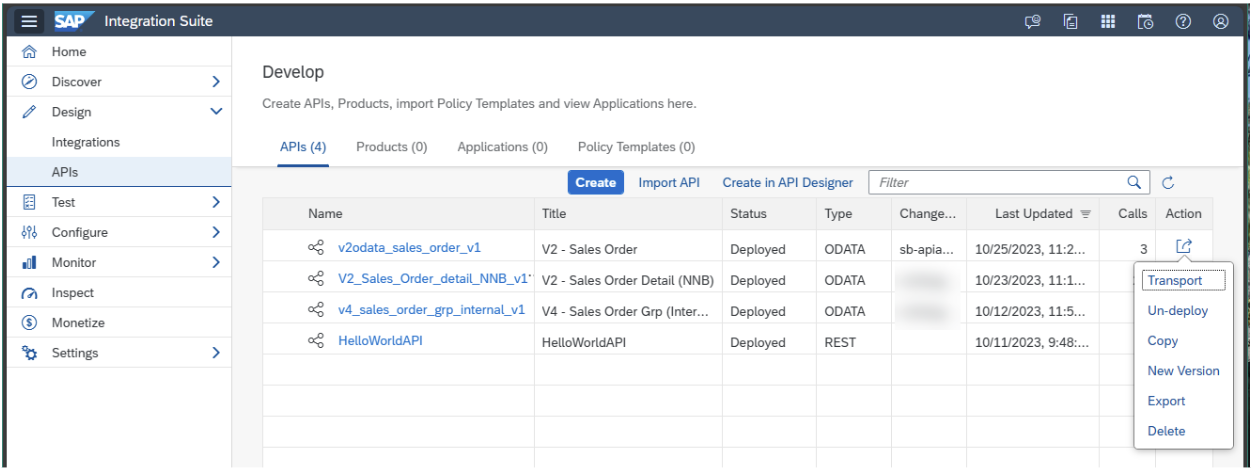Click the Test checklist icon

(x=29, y=202)
